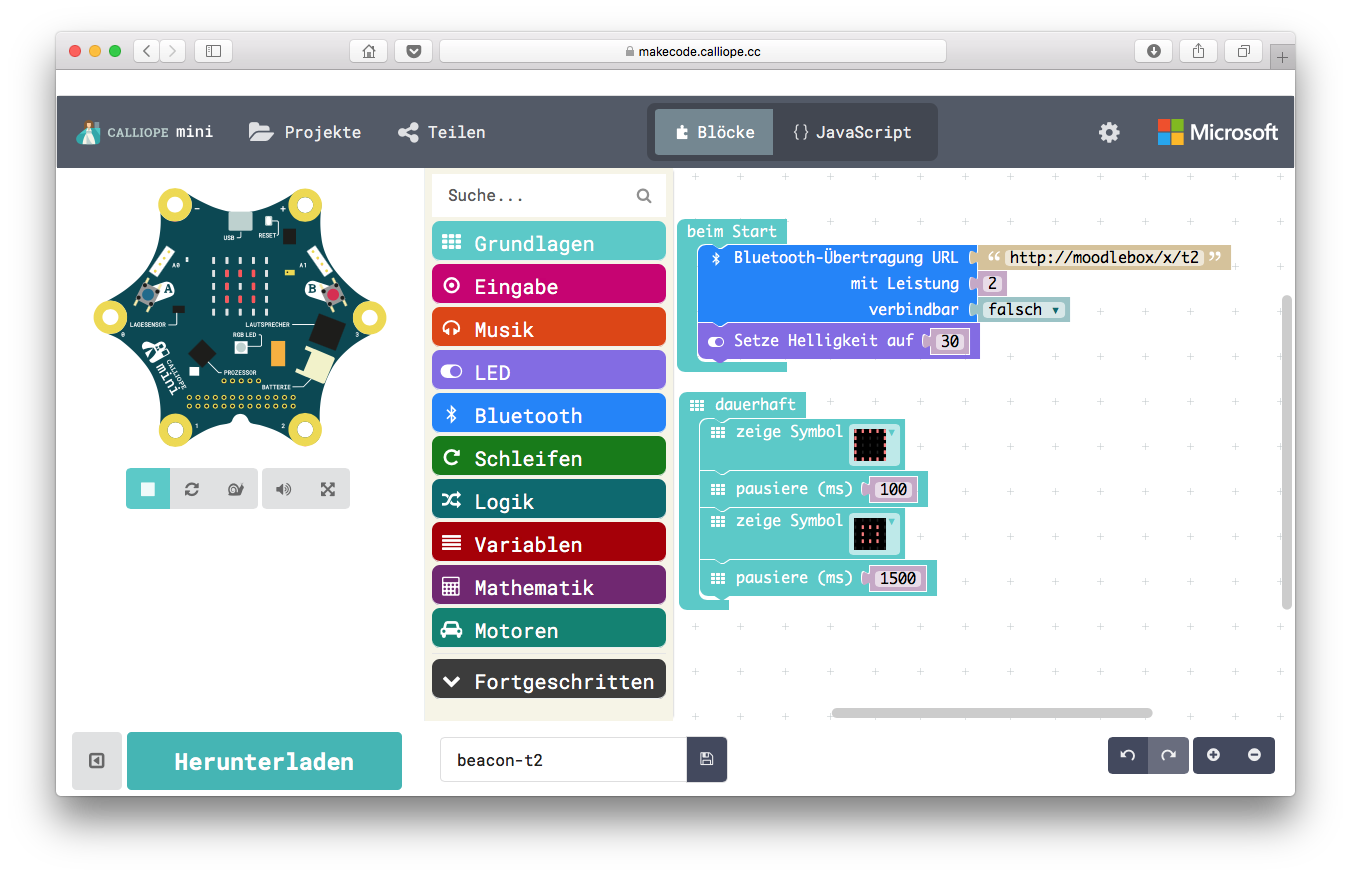Click the Herunterladen button

click(263, 760)
